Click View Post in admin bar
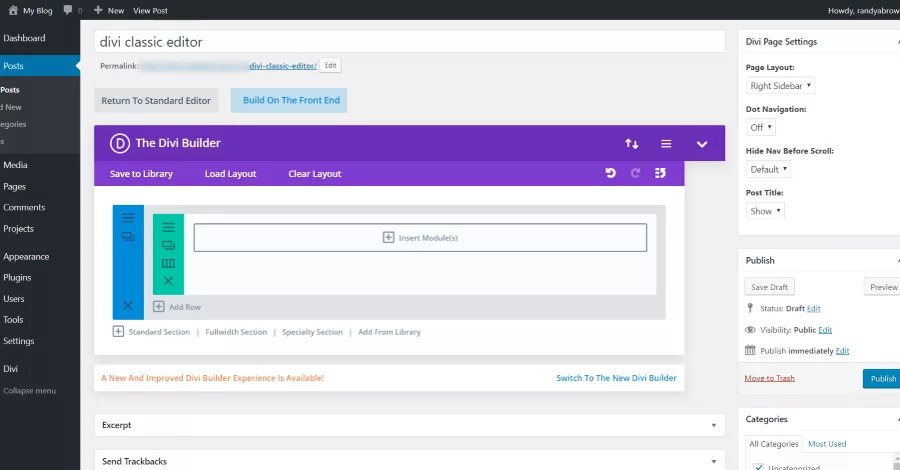The image size is (900, 470). pyautogui.click(x=150, y=10)
